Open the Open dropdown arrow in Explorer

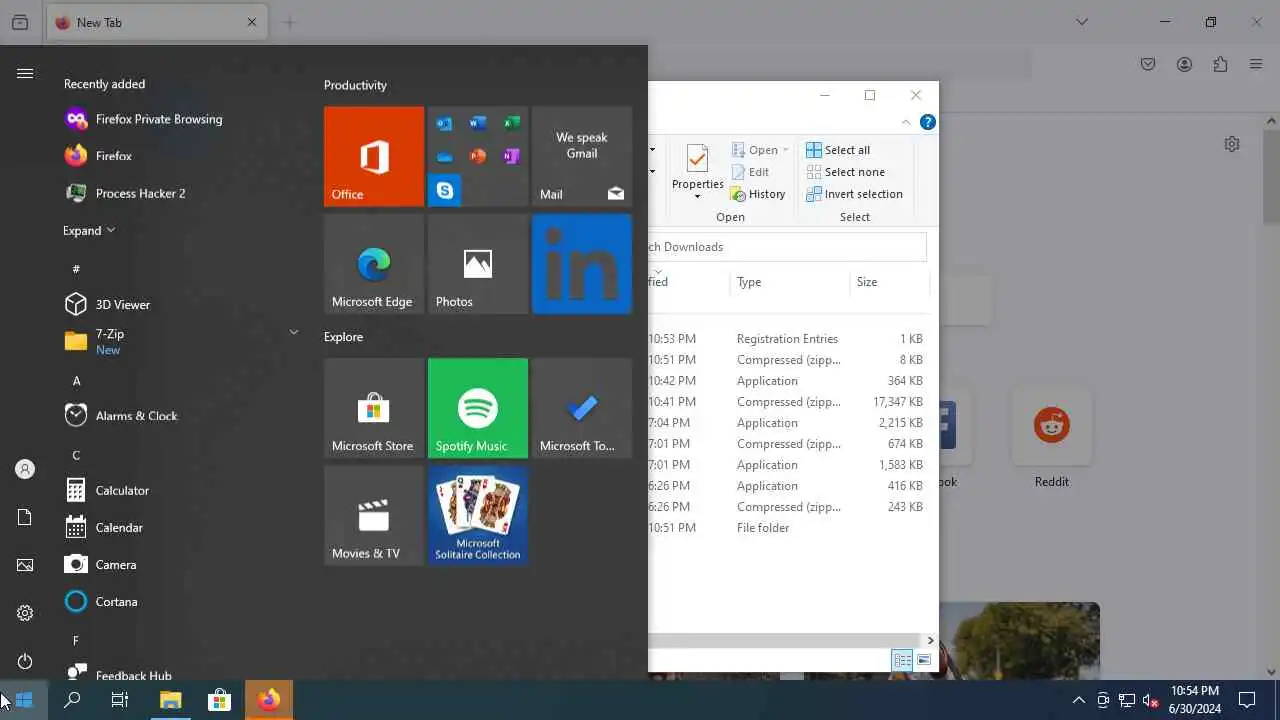click(x=785, y=150)
